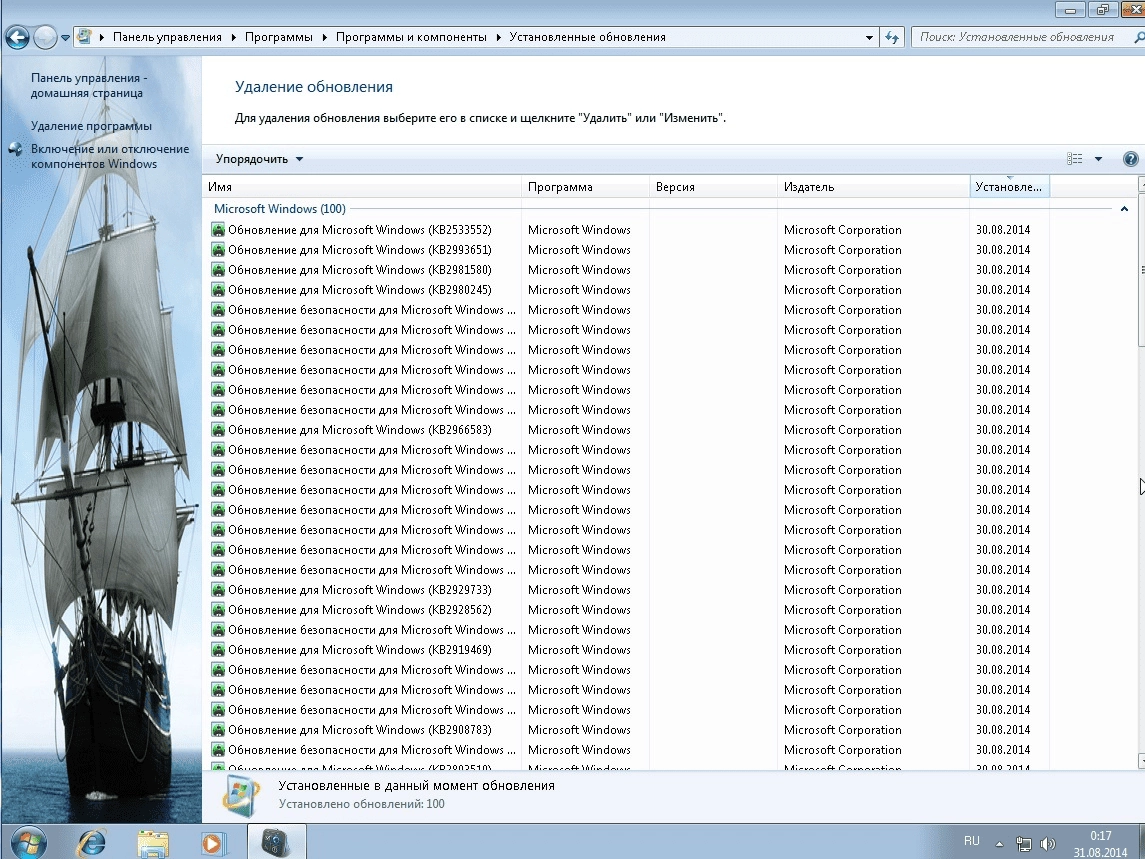Sort by the 'Программа' column header
The width and height of the screenshot is (1145, 859).
click(586, 187)
